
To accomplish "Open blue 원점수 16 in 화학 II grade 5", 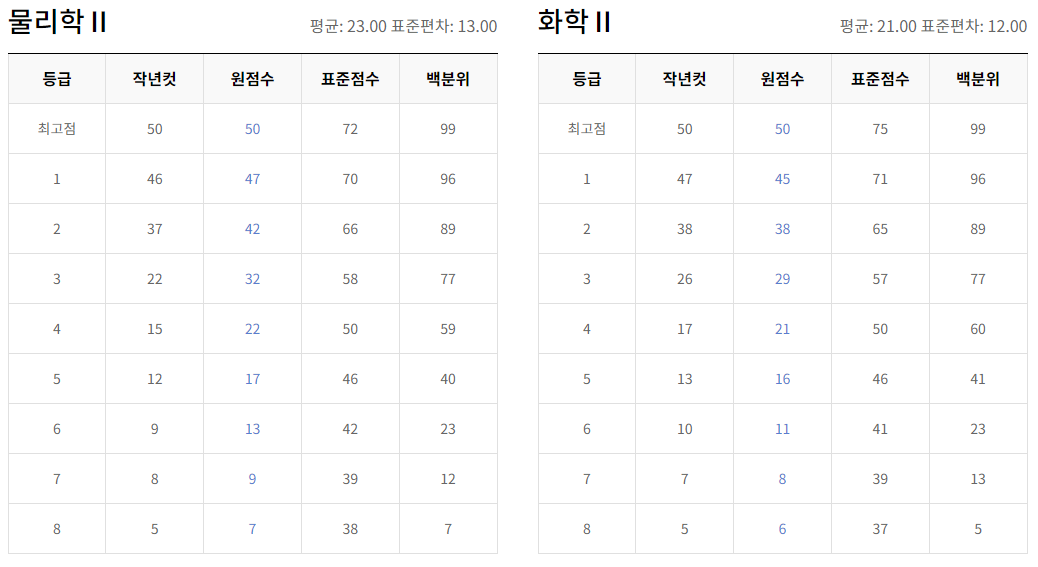I will [782, 379].
